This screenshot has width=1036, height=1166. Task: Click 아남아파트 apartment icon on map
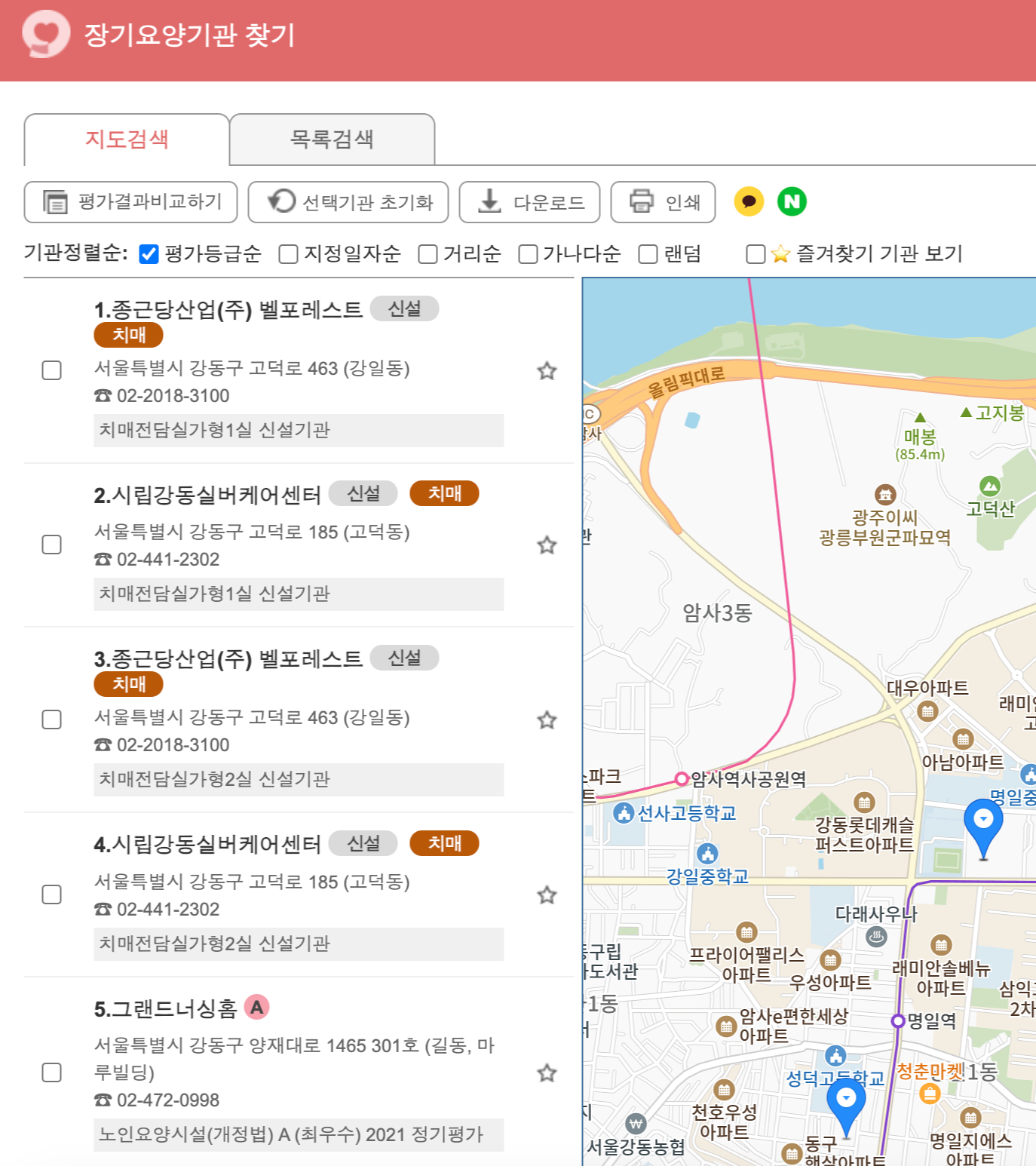click(x=963, y=739)
